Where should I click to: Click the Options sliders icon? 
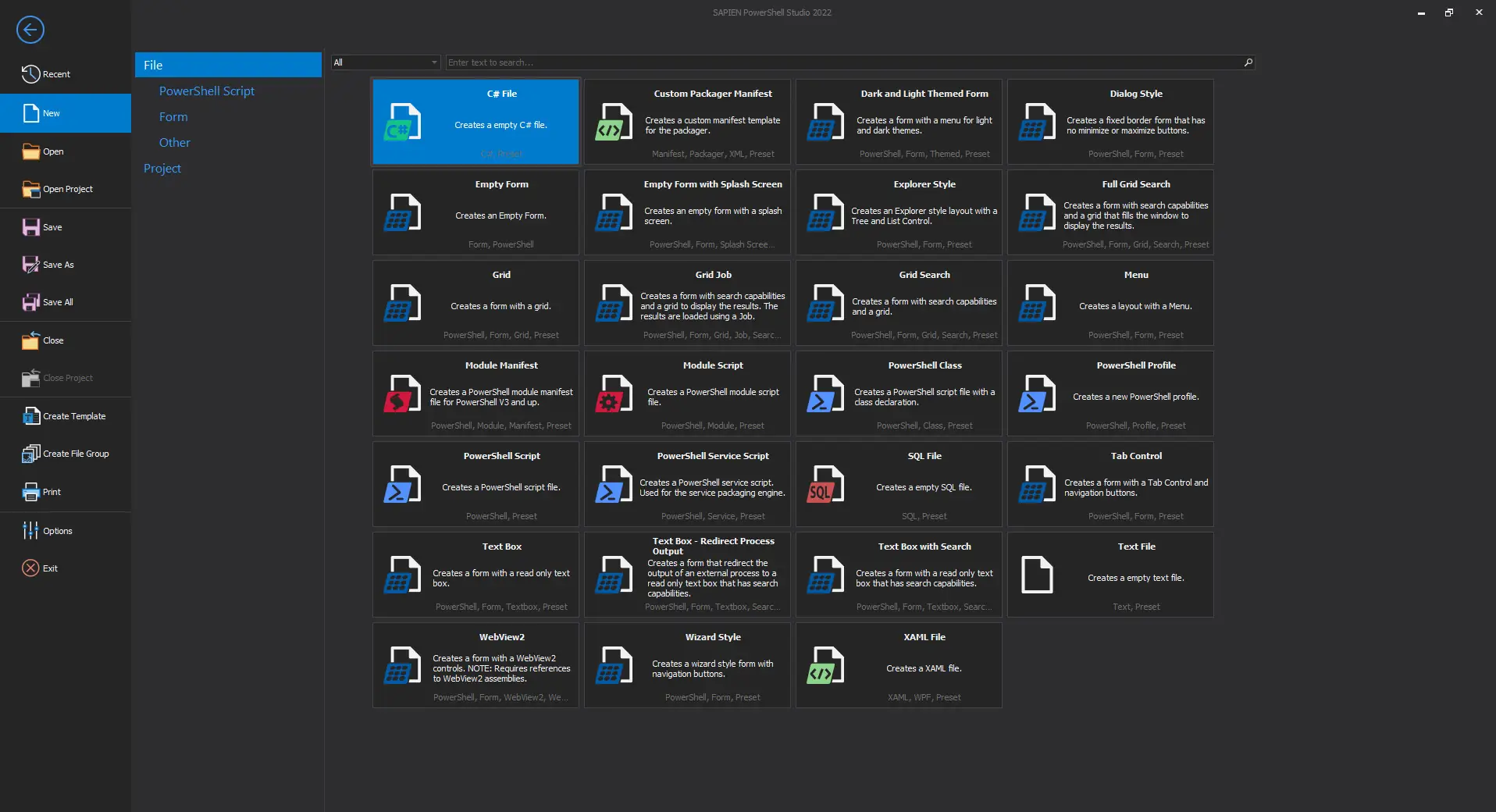[x=30, y=531]
